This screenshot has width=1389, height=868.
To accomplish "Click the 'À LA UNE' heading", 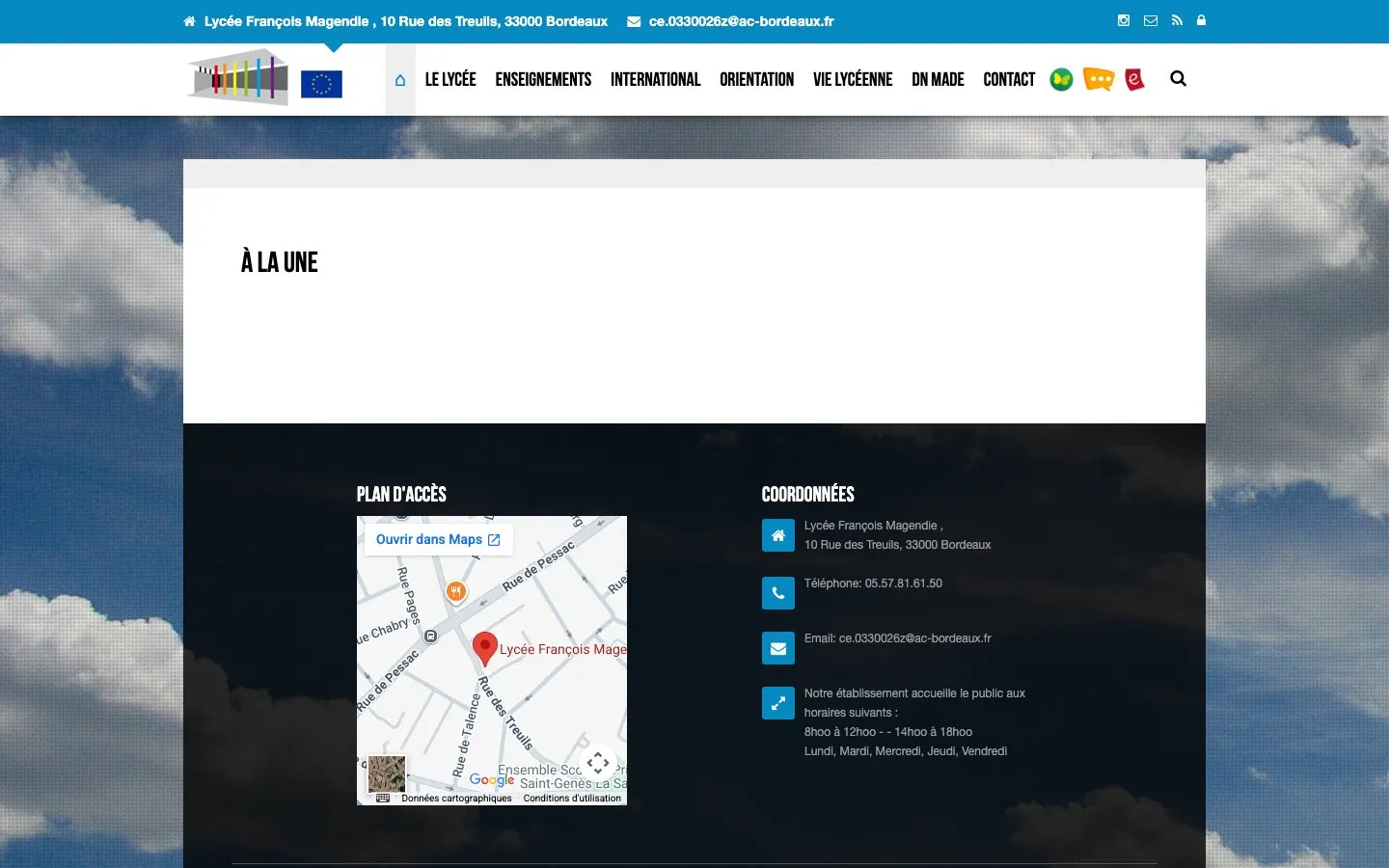I will 280,262.
